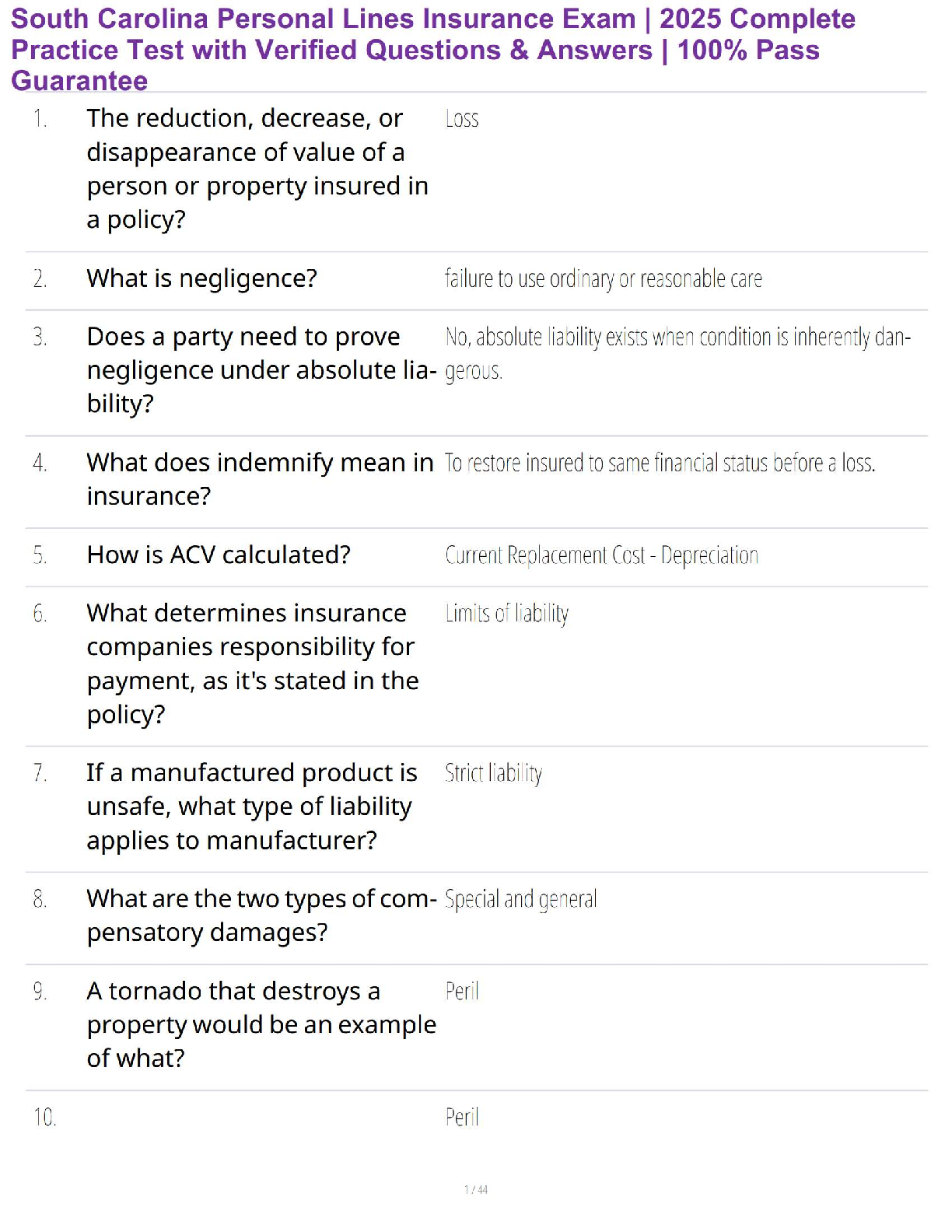The width and height of the screenshot is (952, 1232).
Task: Click the answer "Limits of liability"
Action: pyautogui.click(x=506, y=614)
